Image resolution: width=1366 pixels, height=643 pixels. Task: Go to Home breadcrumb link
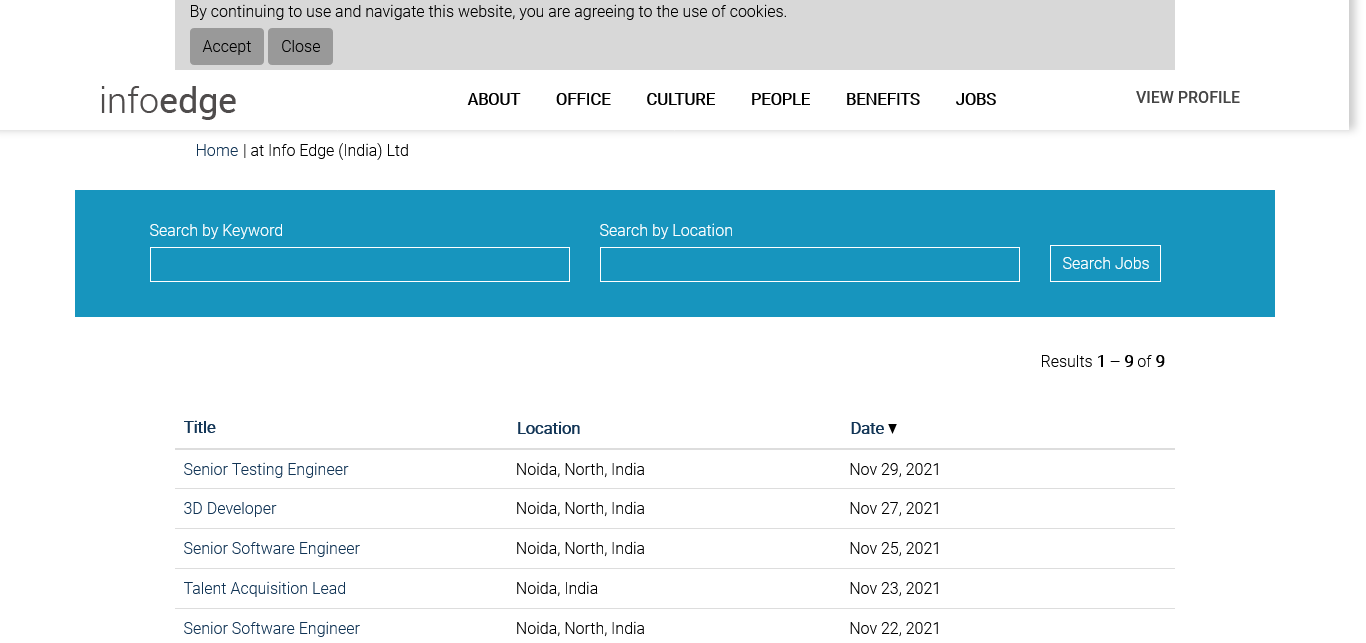[216, 151]
